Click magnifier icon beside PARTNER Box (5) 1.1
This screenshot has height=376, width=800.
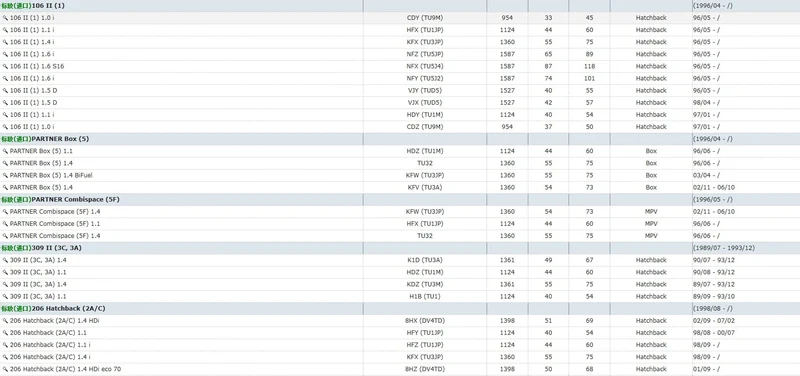pyautogui.click(x=5, y=151)
